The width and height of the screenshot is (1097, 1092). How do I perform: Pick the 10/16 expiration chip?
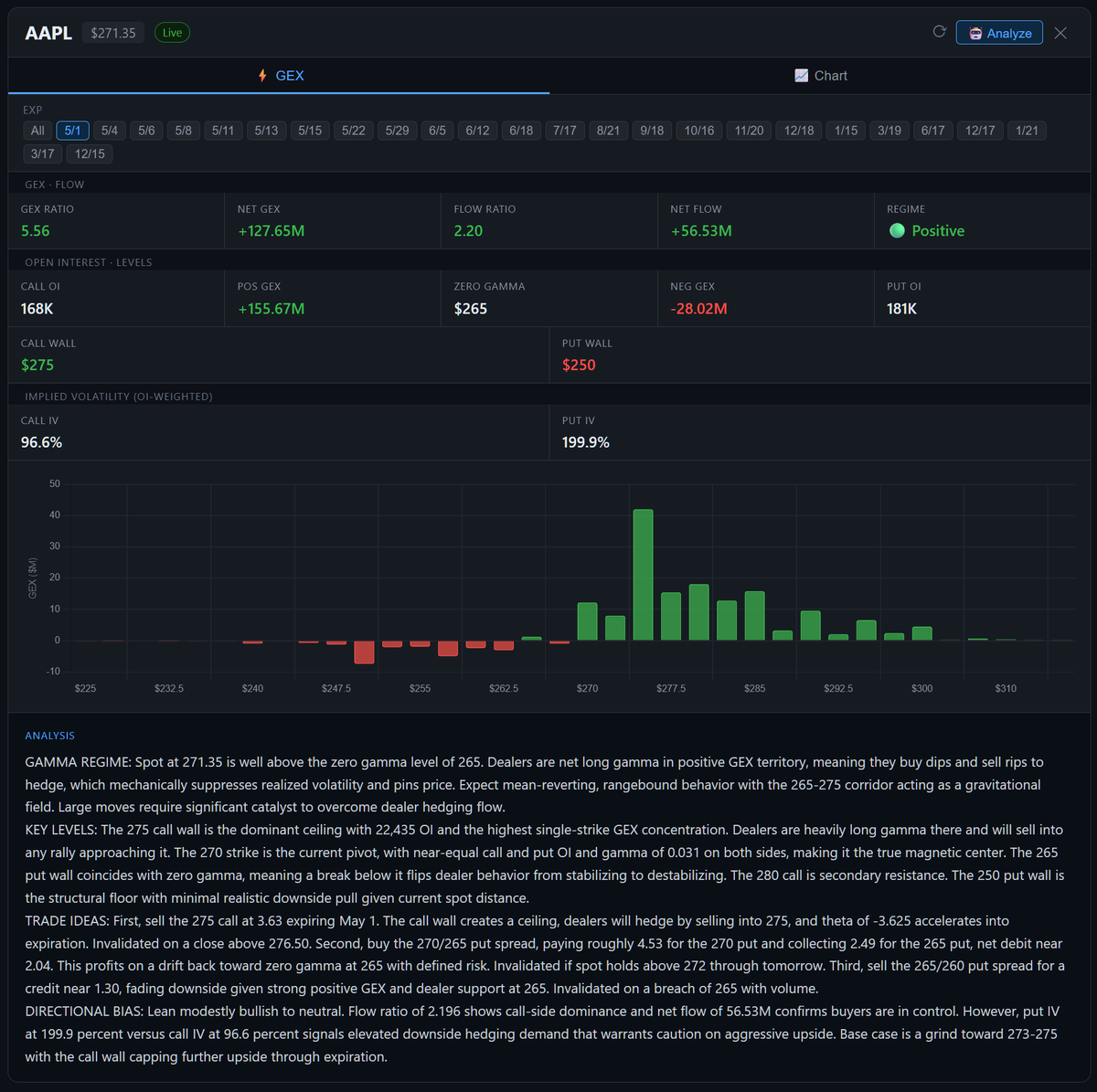coord(699,131)
